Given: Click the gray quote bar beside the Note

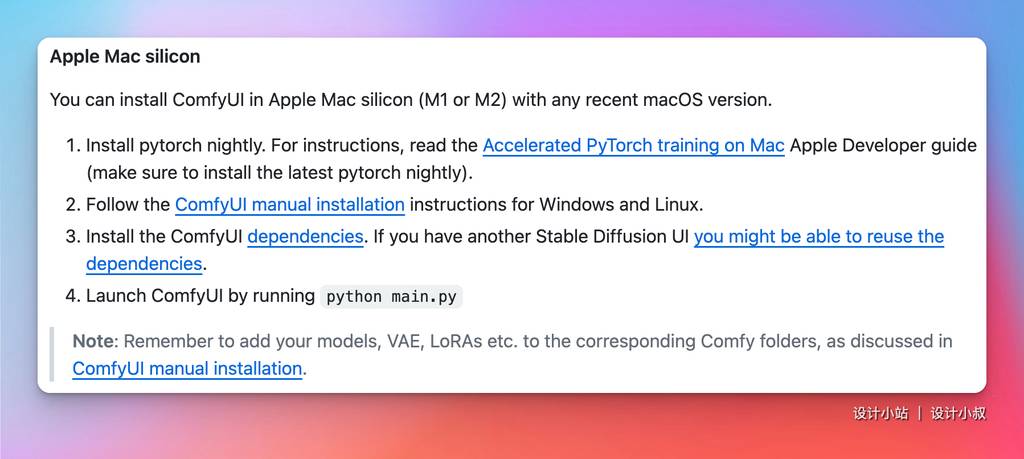Looking at the screenshot, I should (50, 354).
